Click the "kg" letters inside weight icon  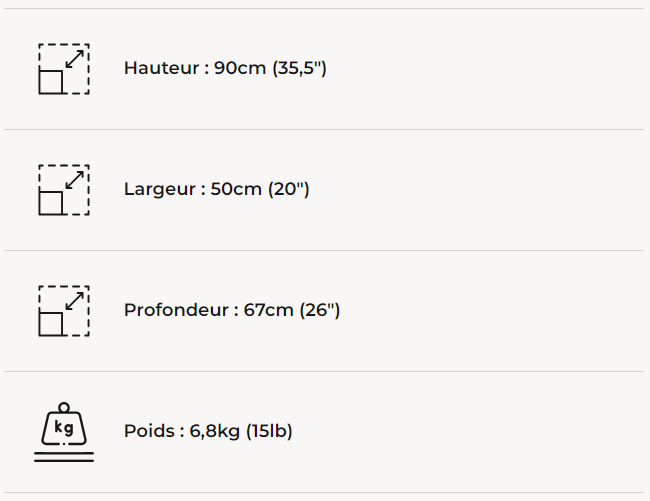(64, 429)
